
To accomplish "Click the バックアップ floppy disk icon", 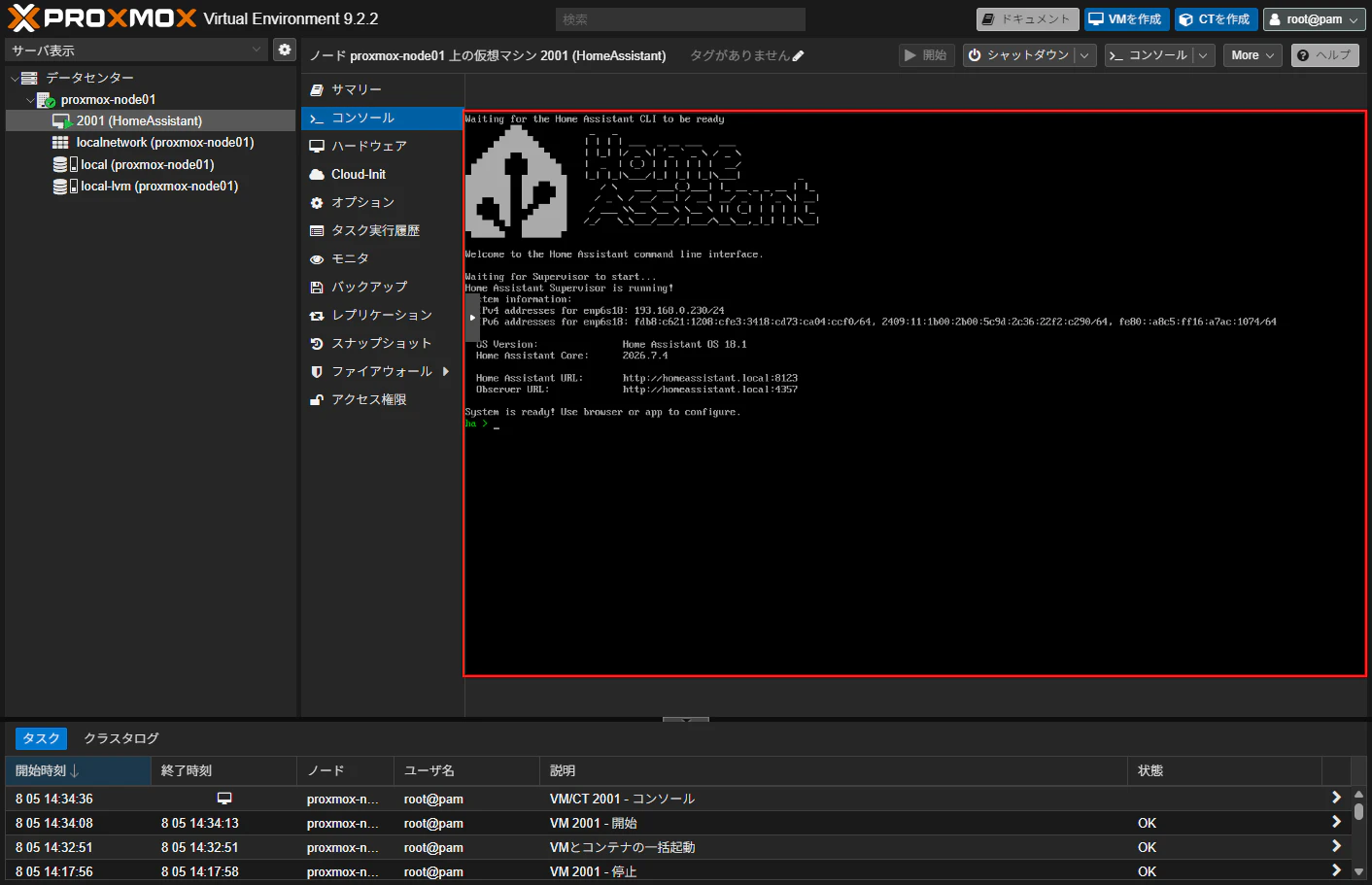I will 317,288.
